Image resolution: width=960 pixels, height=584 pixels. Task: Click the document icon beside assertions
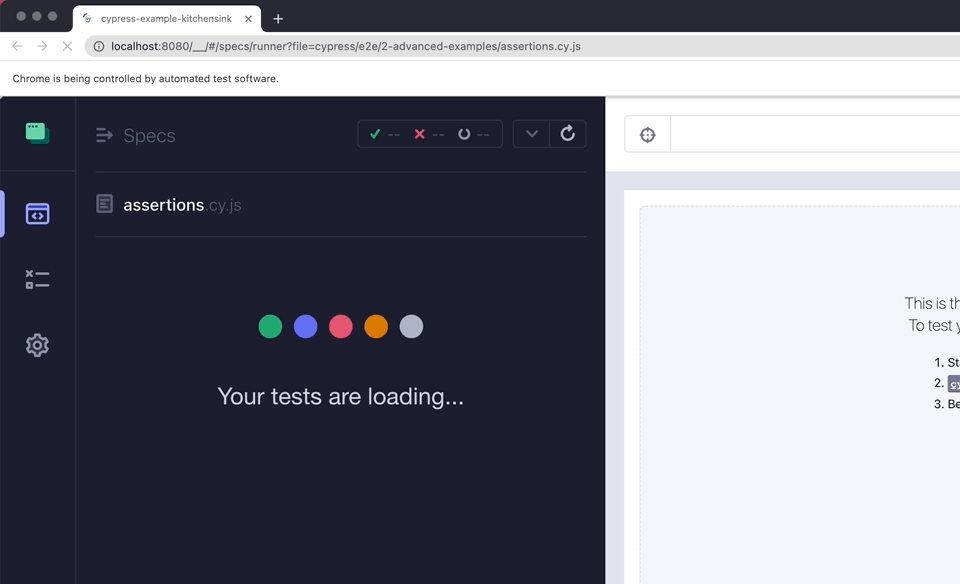105,204
